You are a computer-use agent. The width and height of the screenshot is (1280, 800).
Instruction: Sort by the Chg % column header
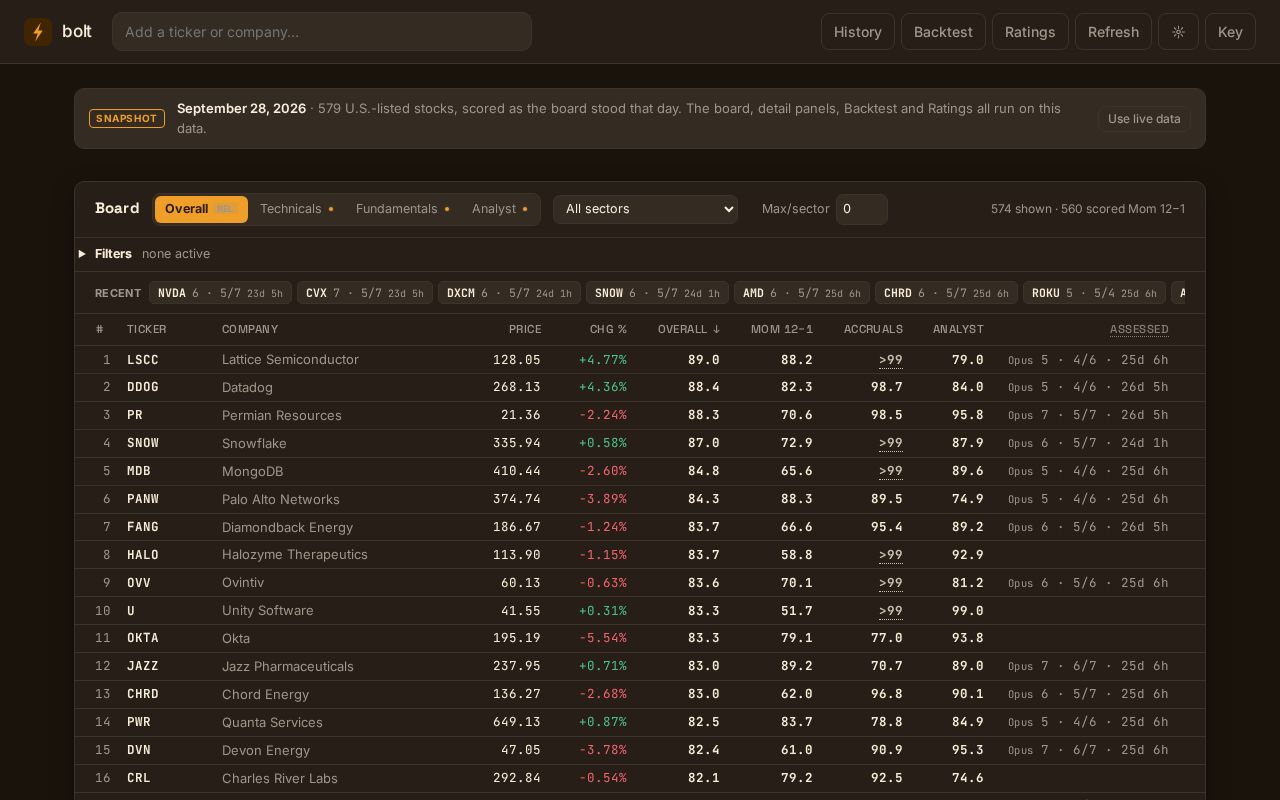[x=608, y=329]
